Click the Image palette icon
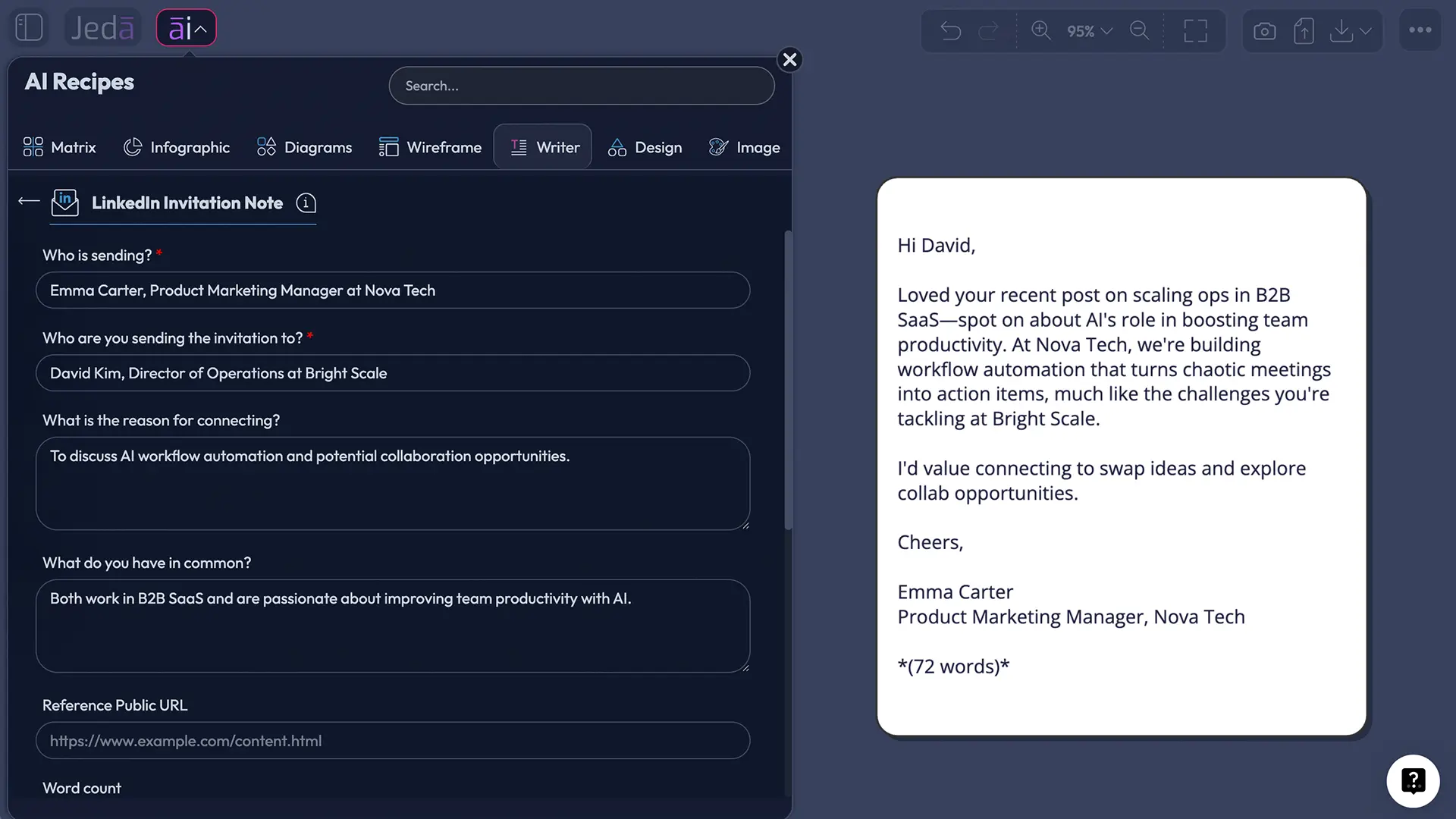The width and height of the screenshot is (1456, 819). [x=718, y=147]
